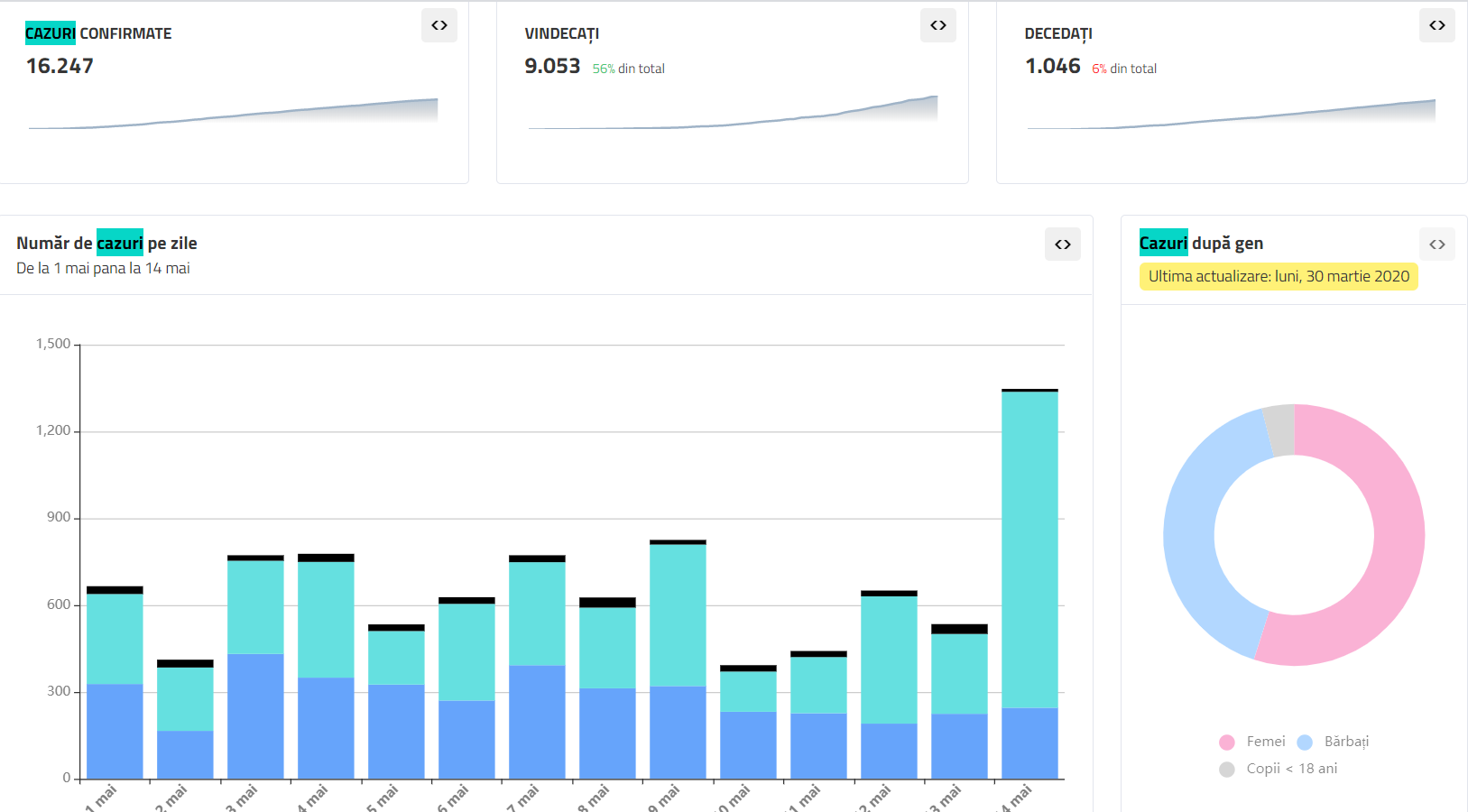Click embed code icon on Cazuri Confirmate card
This screenshot has width=1468, height=812.
[439, 25]
